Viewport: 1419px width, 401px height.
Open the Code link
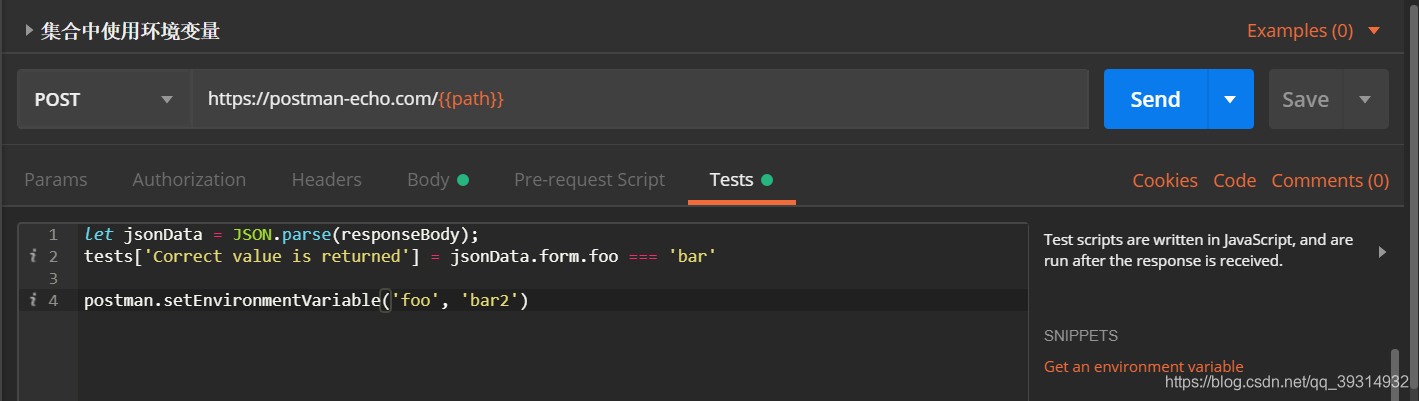pos(1234,180)
